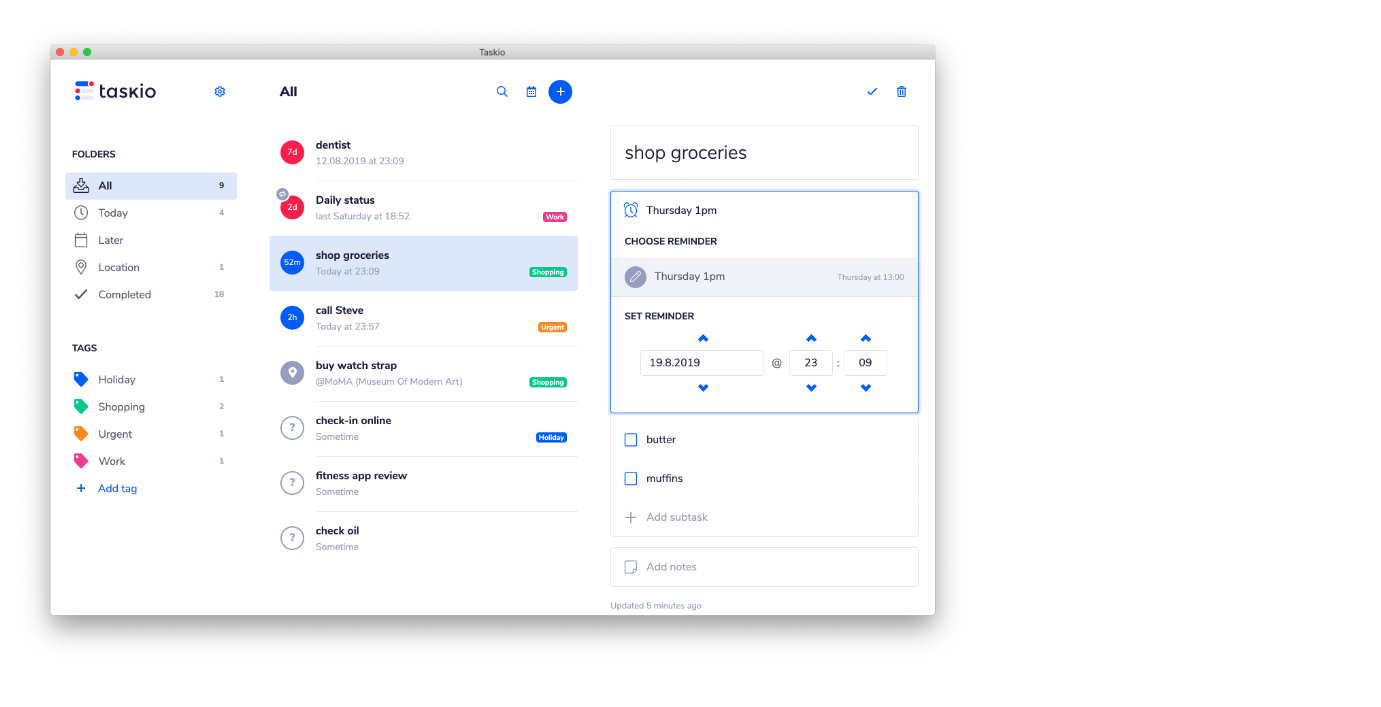The width and height of the screenshot is (1381, 707).
Task: Select the All folder
Action: pos(151,186)
